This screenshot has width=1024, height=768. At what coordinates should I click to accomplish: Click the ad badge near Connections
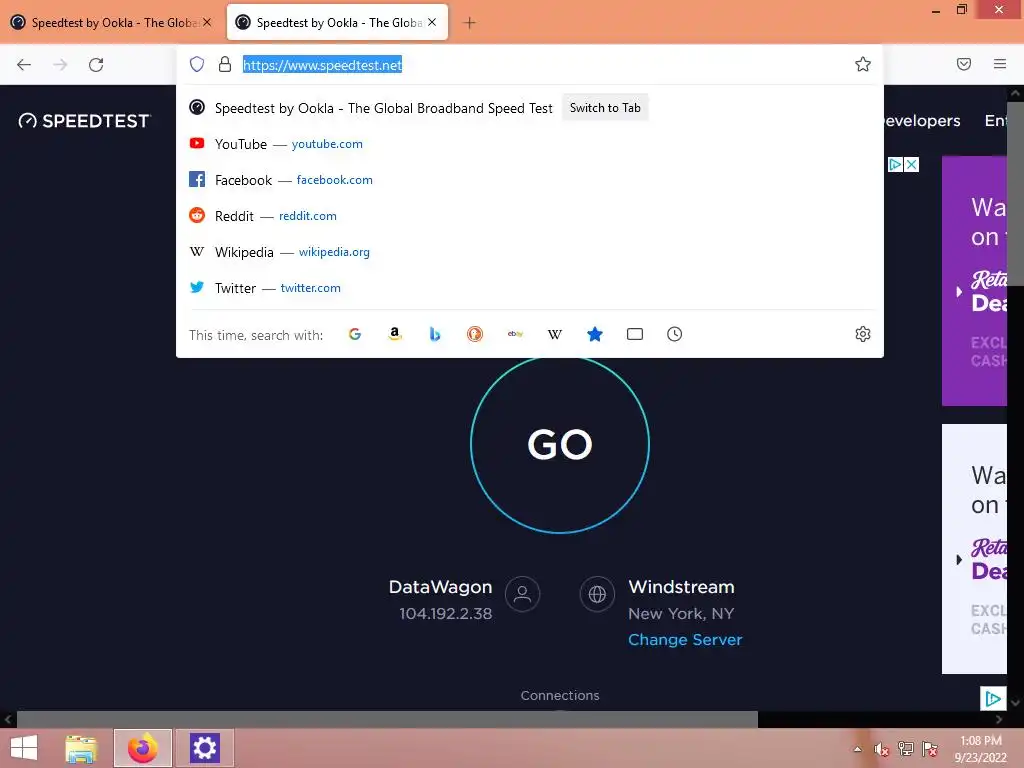click(x=993, y=699)
